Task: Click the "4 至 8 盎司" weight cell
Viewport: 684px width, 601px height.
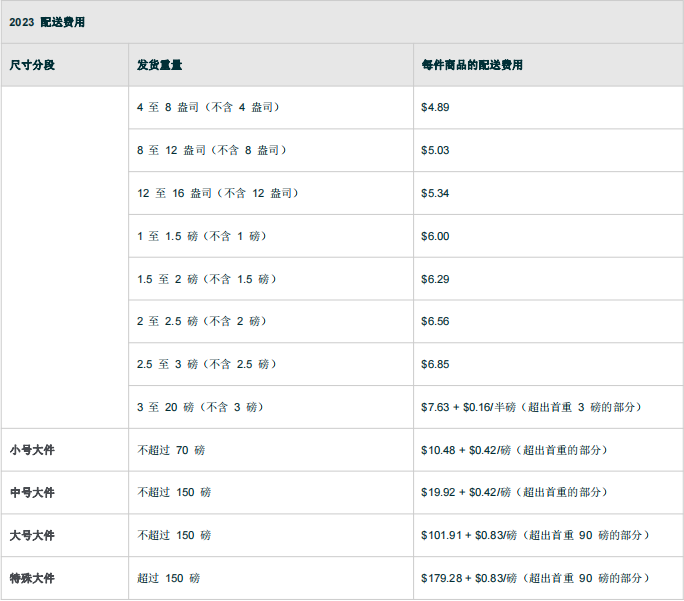Action: [207, 107]
